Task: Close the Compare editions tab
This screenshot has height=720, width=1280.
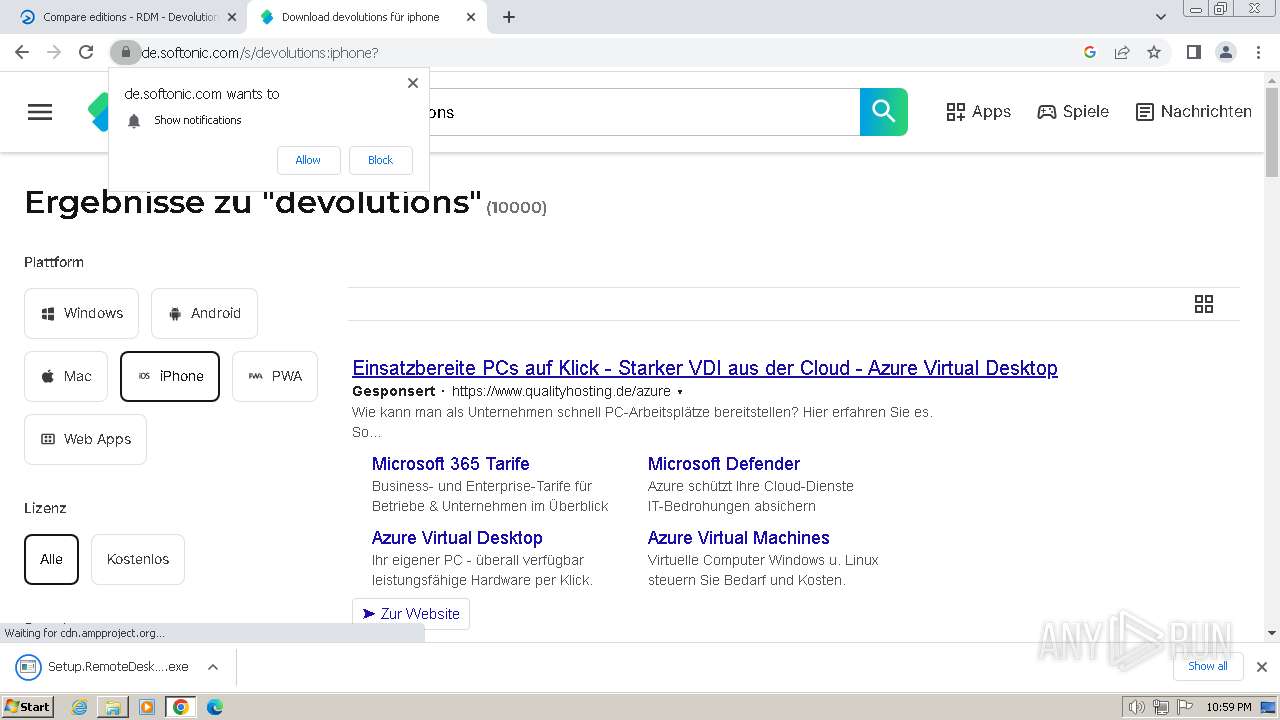Action: [x=231, y=17]
